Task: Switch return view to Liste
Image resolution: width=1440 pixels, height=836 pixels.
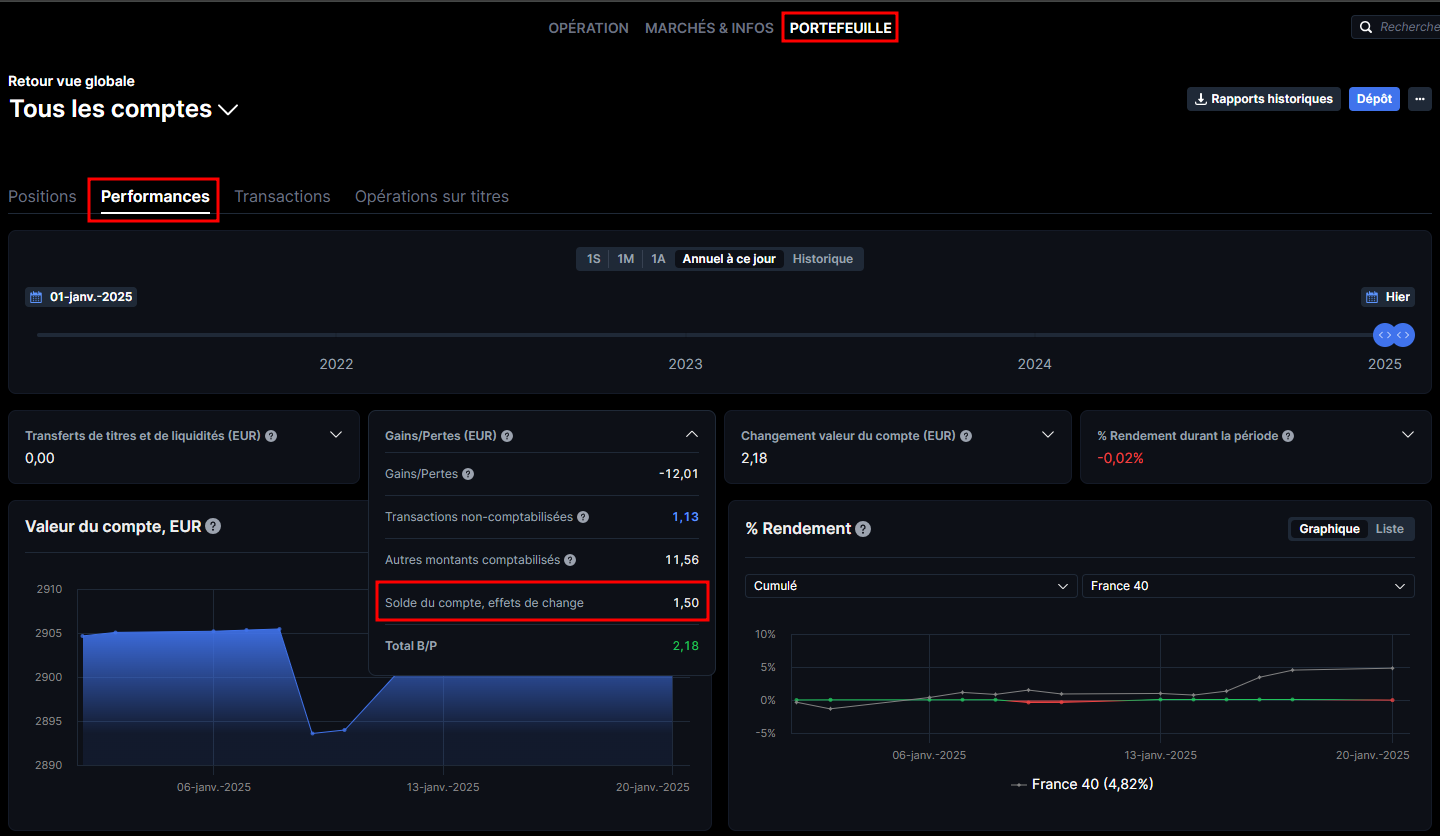Action: [x=1389, y=529]
